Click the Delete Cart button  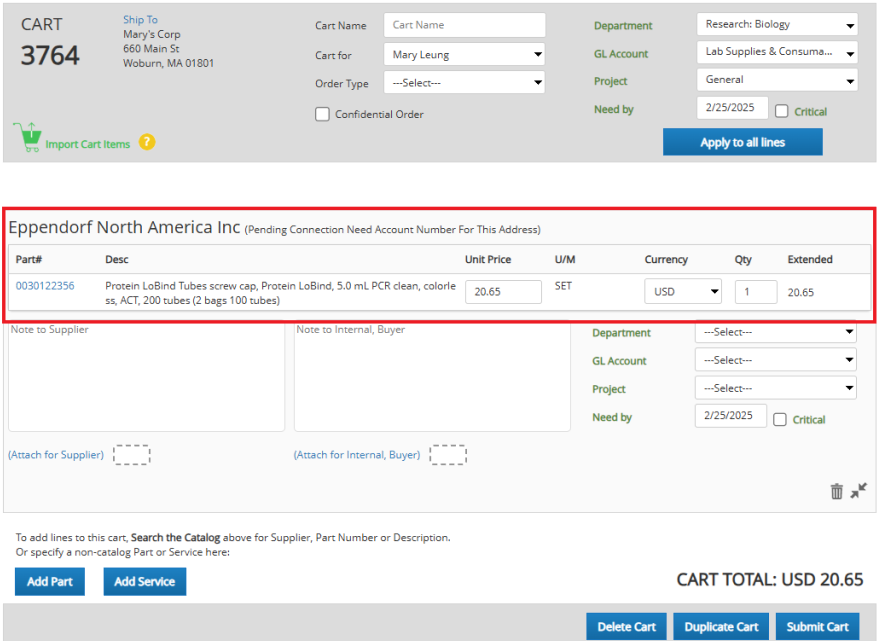(x=626, y=626)
